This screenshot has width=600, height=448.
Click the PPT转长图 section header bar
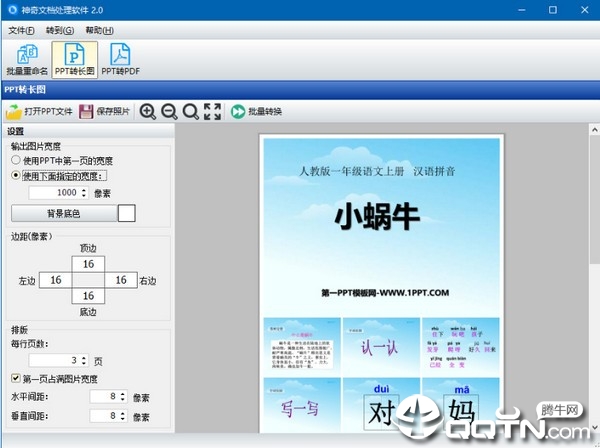300,90
